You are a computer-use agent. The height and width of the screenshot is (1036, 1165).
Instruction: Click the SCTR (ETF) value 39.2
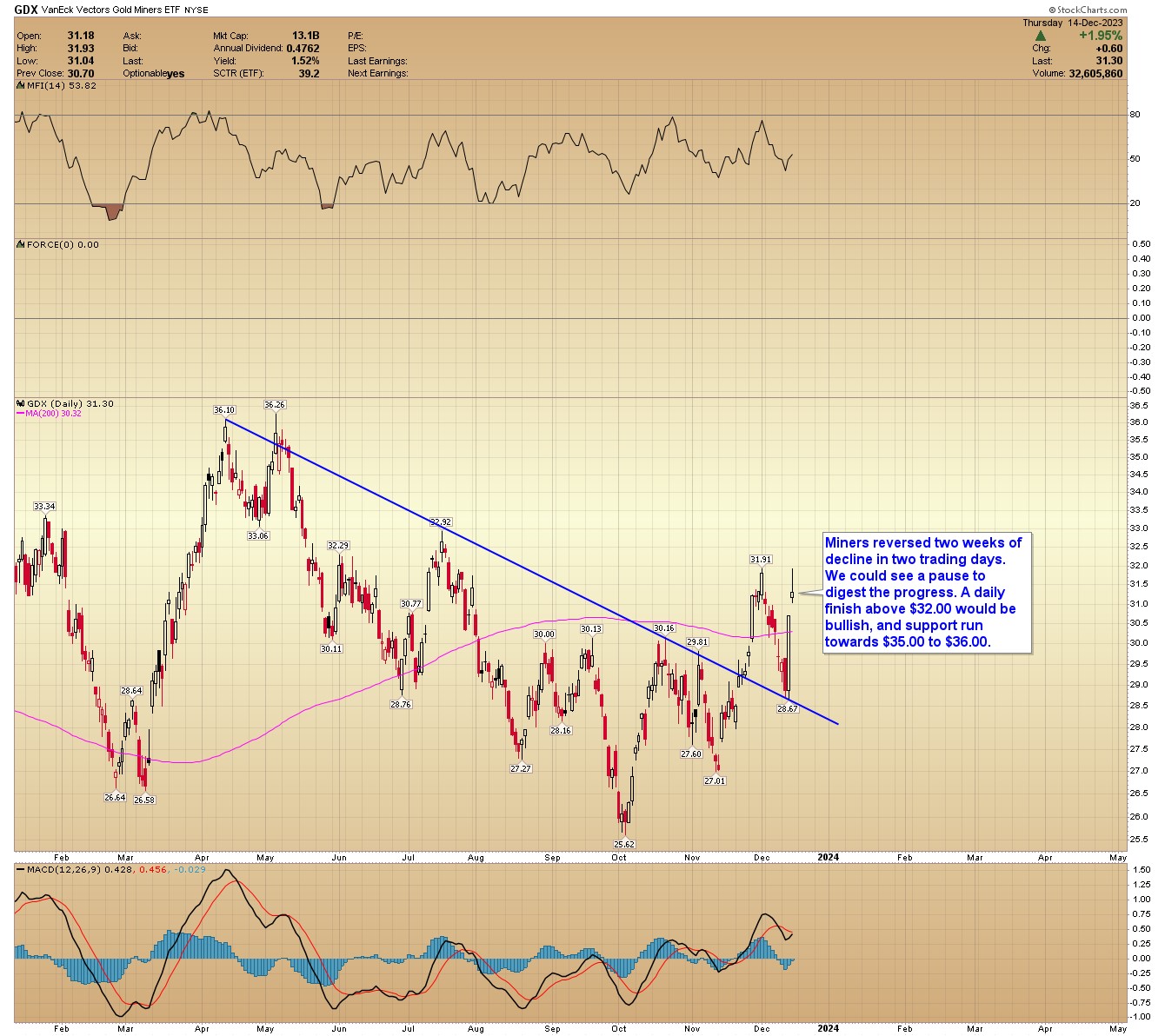(x=310, y=74)
